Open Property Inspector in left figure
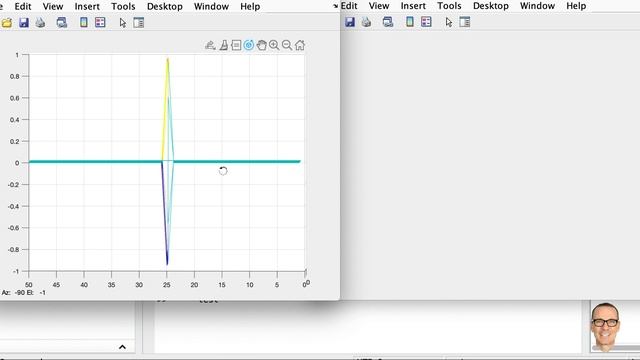The image size is (640, 360). point(139,22)
